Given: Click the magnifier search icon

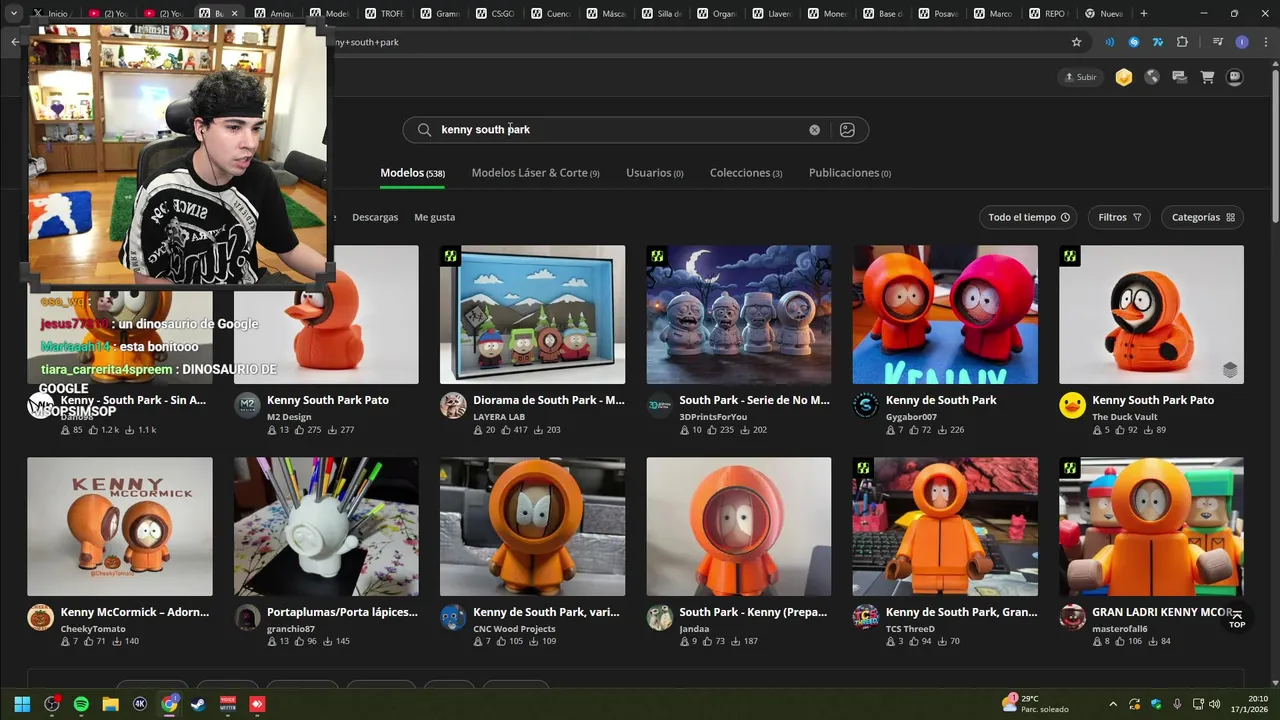Looking at the screenshot, I should pos(424,130).
